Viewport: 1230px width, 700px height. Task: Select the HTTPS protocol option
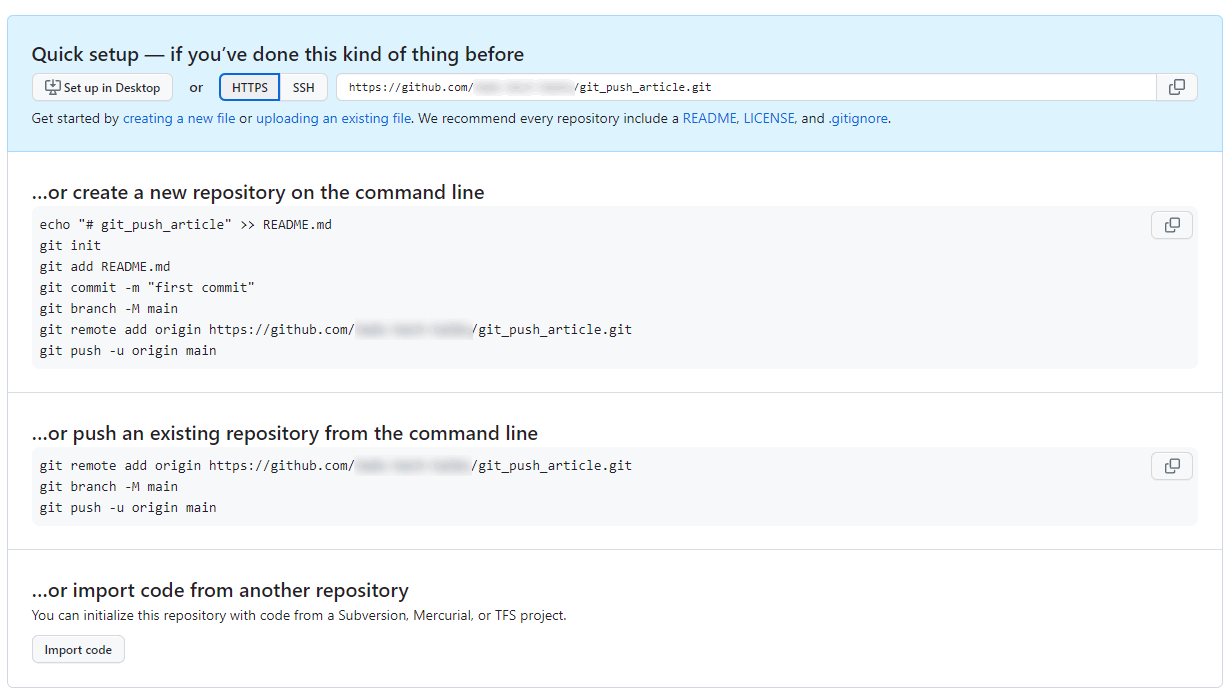click(x=249, y=87)
